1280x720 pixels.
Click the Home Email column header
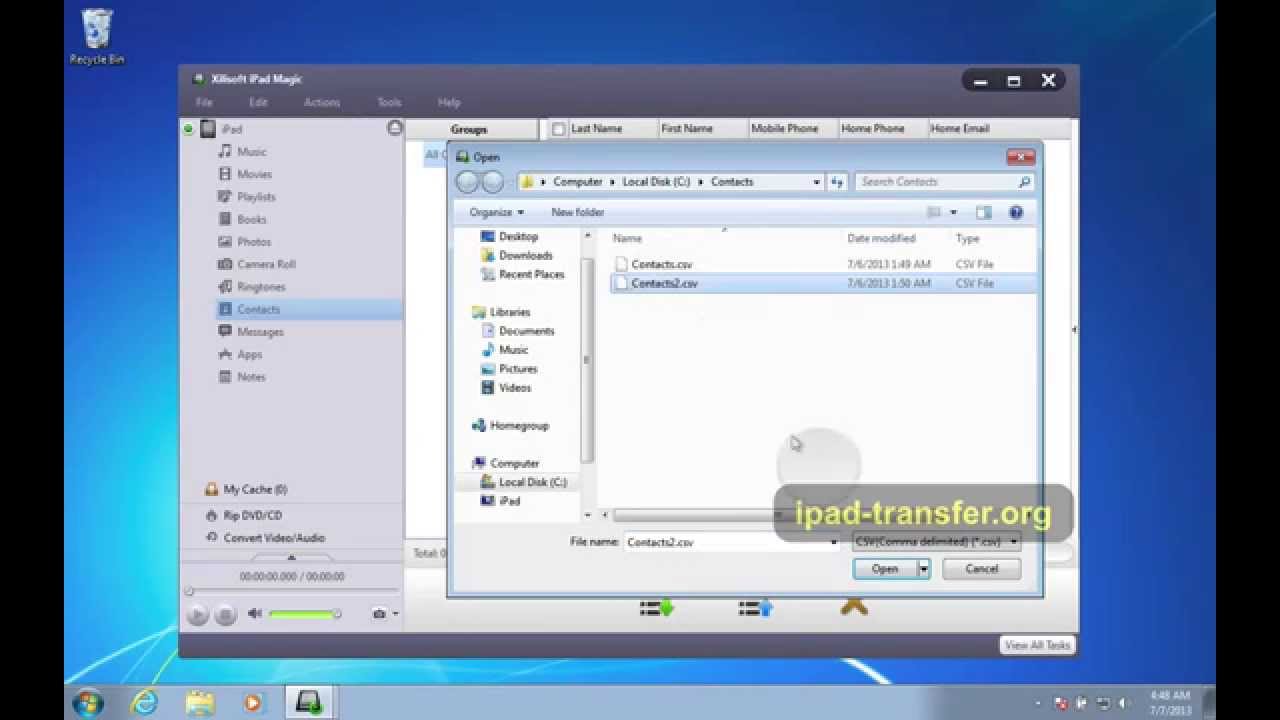959,128
